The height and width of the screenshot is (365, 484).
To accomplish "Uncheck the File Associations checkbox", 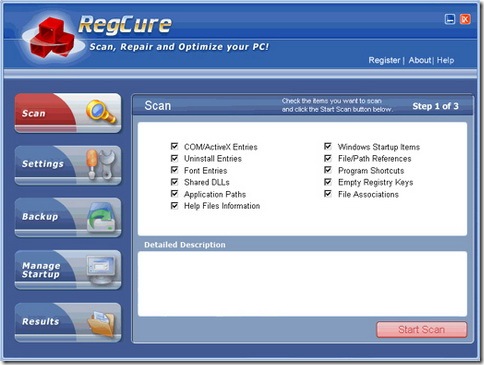I will tap(328, 194).
